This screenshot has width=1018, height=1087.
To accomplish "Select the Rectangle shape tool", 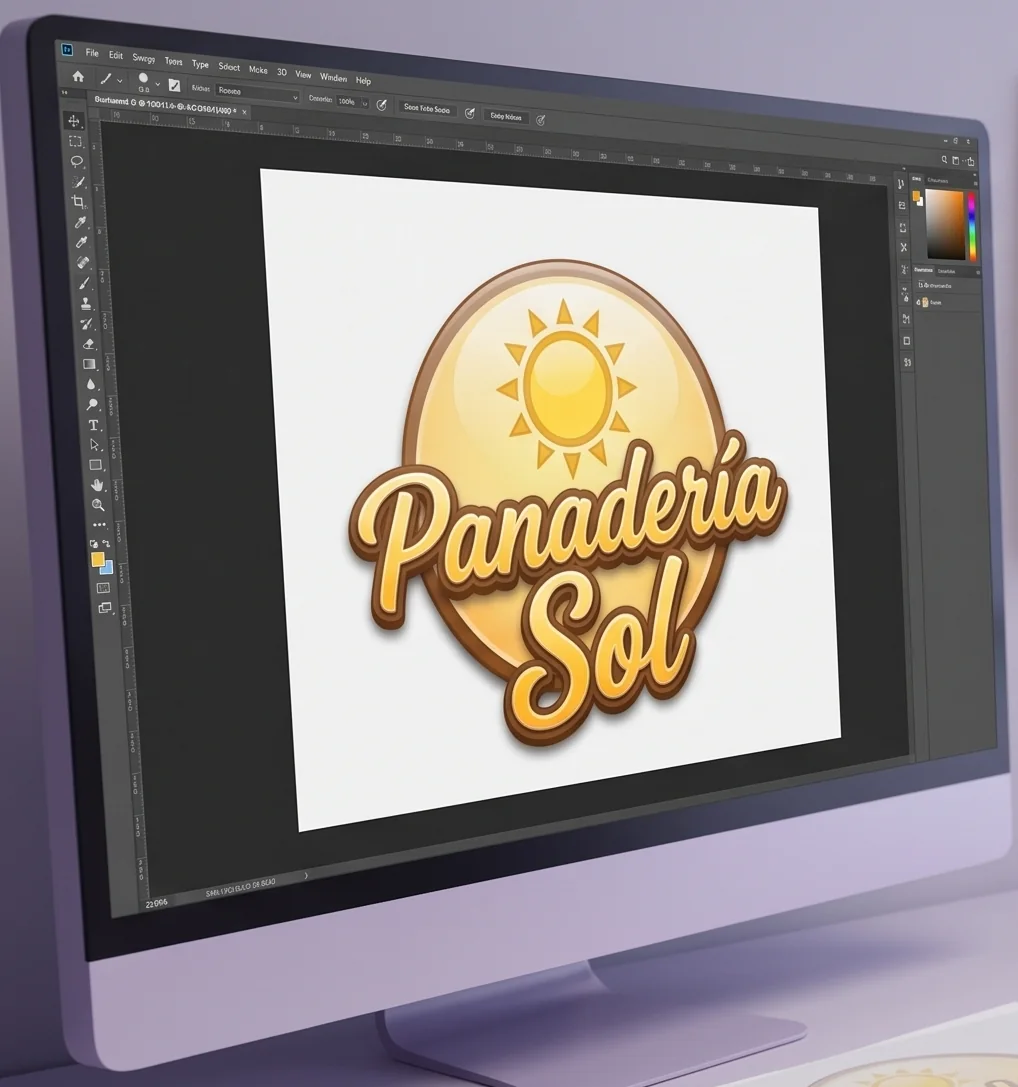I will pyautogui.click(x=96, y=465).
